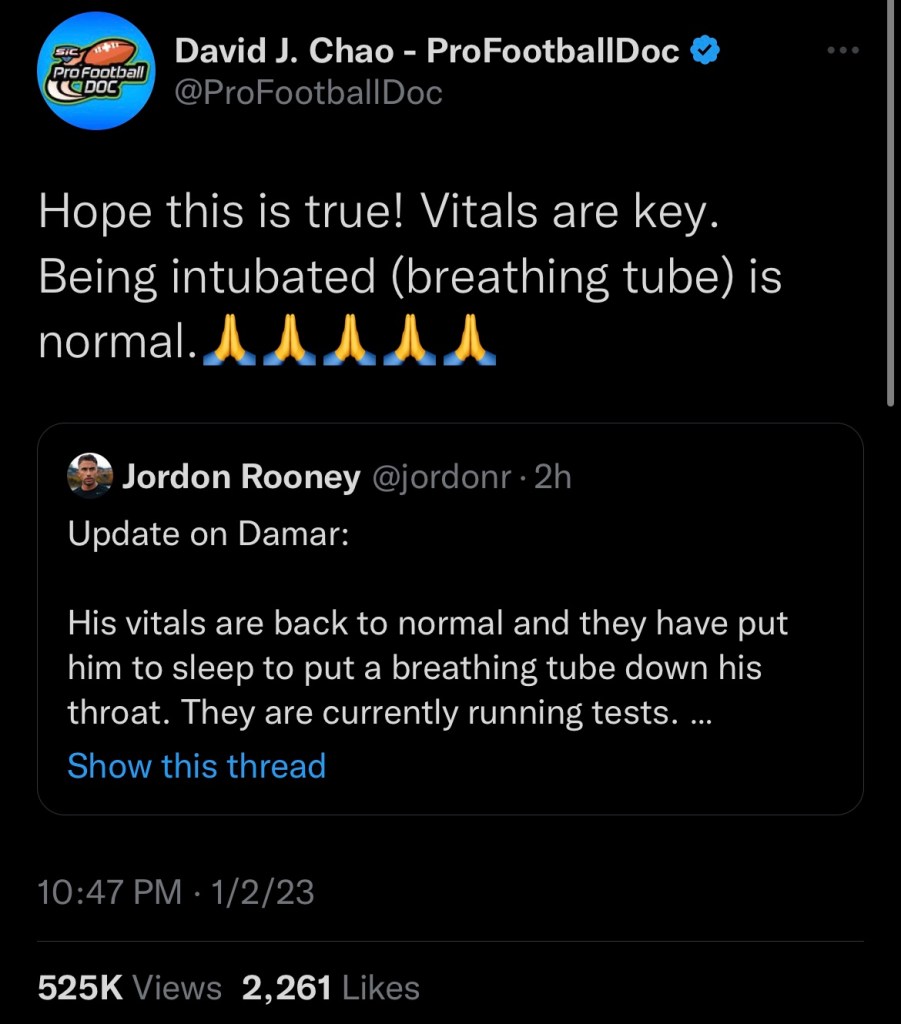
Task: Click the "Update on Damar:" line
Action: point(207,533)
